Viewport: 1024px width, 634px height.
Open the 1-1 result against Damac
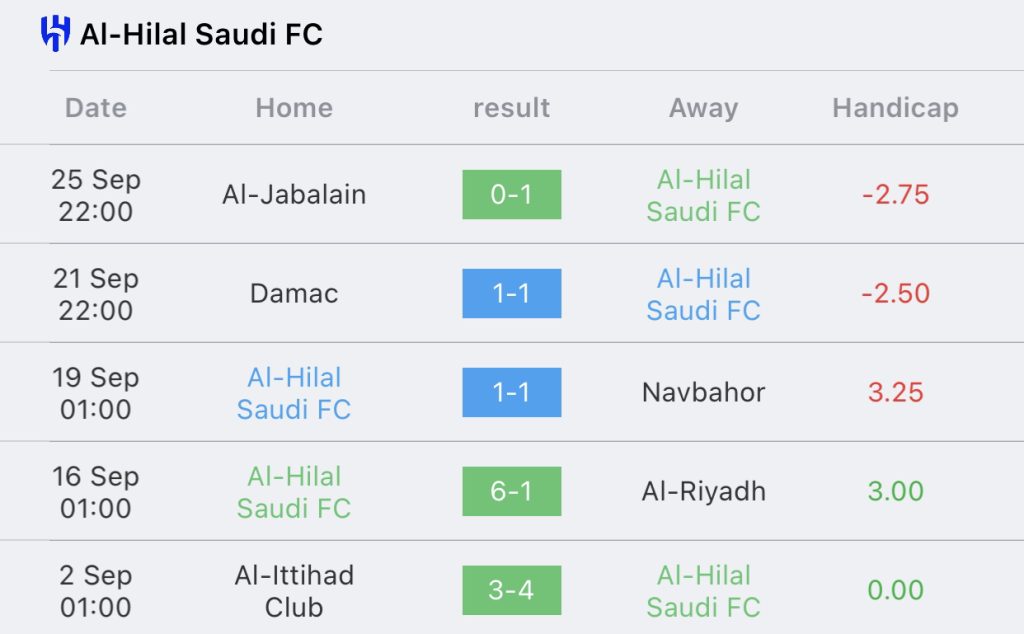511,293
